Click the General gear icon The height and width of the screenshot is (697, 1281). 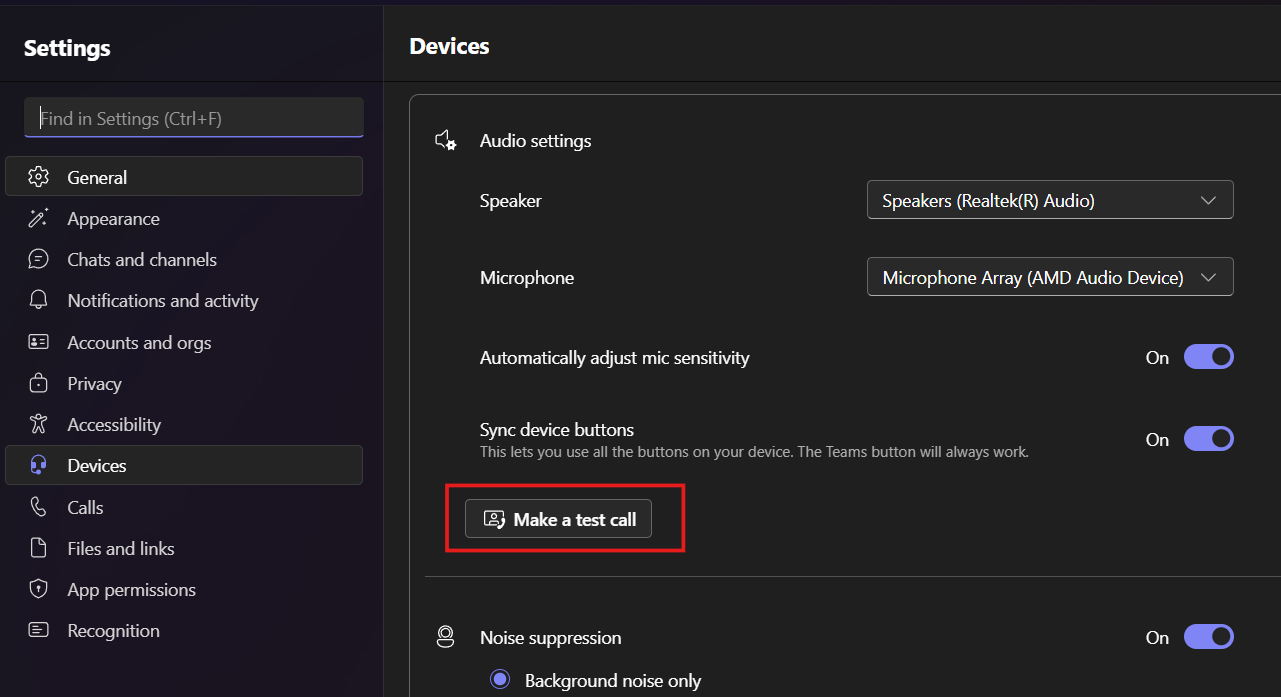pos(39,177)
